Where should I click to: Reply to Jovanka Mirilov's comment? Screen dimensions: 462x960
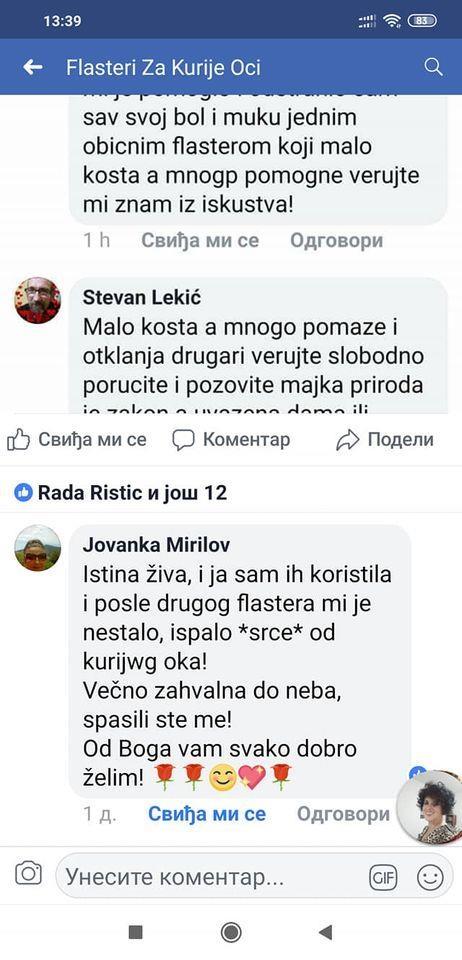(x=343, y=814)
